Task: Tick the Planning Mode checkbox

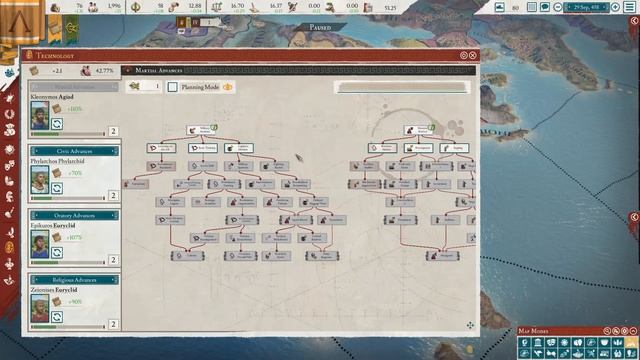Action: pyautogui.click(x=173, y=87)
